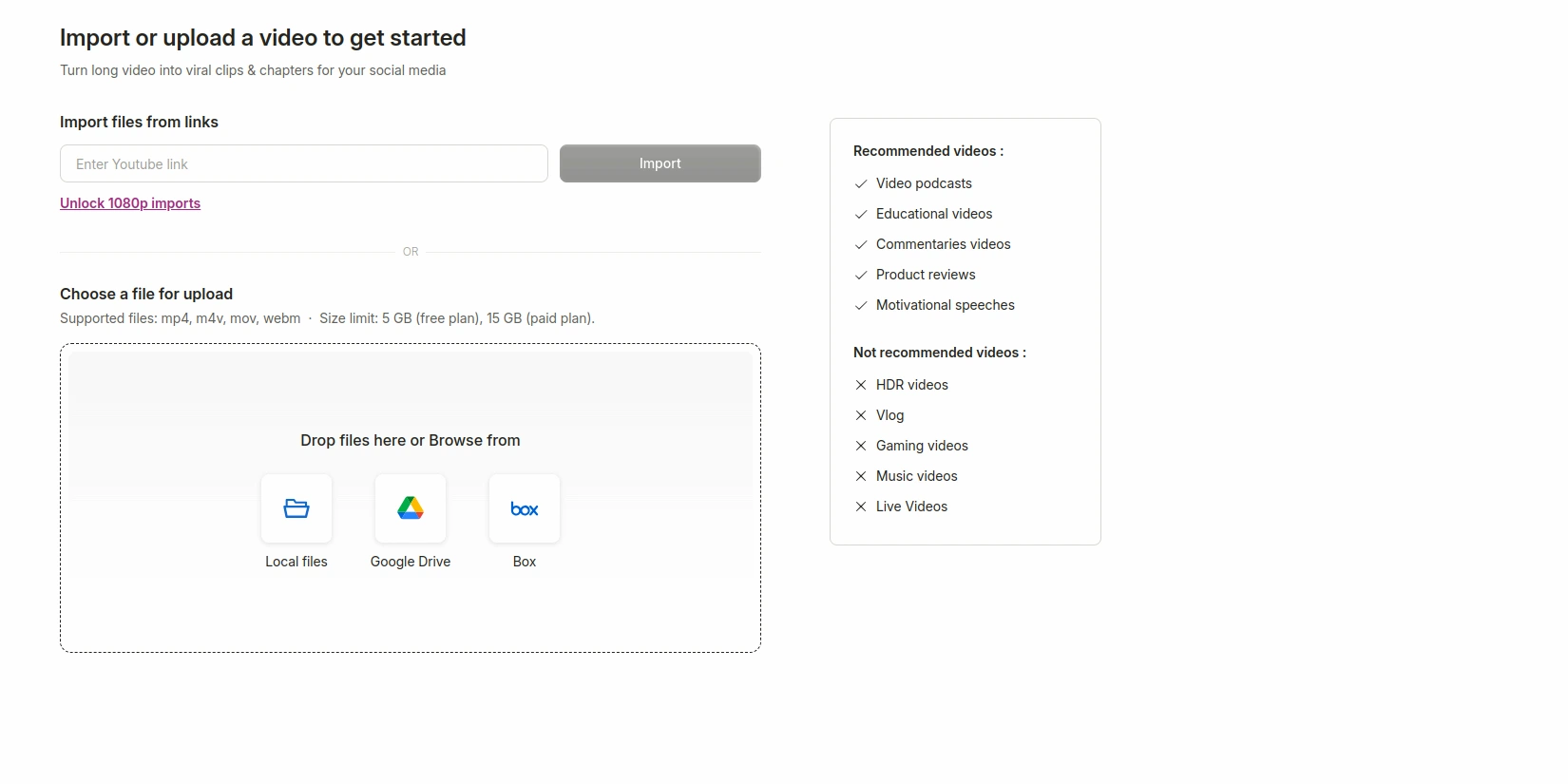Click the X icon beside Live Videos

(861, 507)
